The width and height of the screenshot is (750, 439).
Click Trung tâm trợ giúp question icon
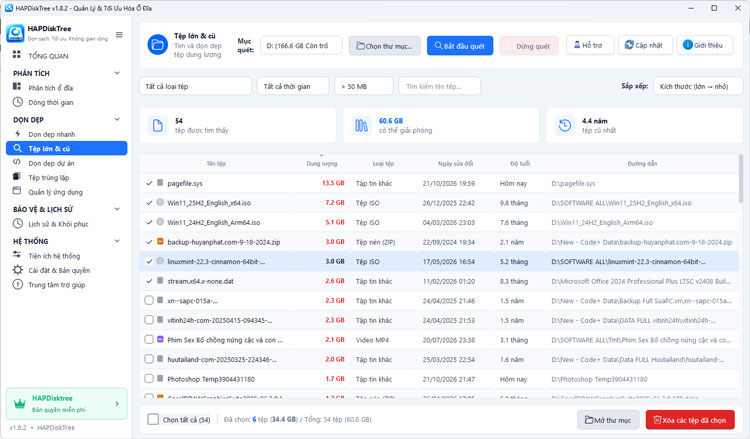pyautogui.click(x=18, y=285)
